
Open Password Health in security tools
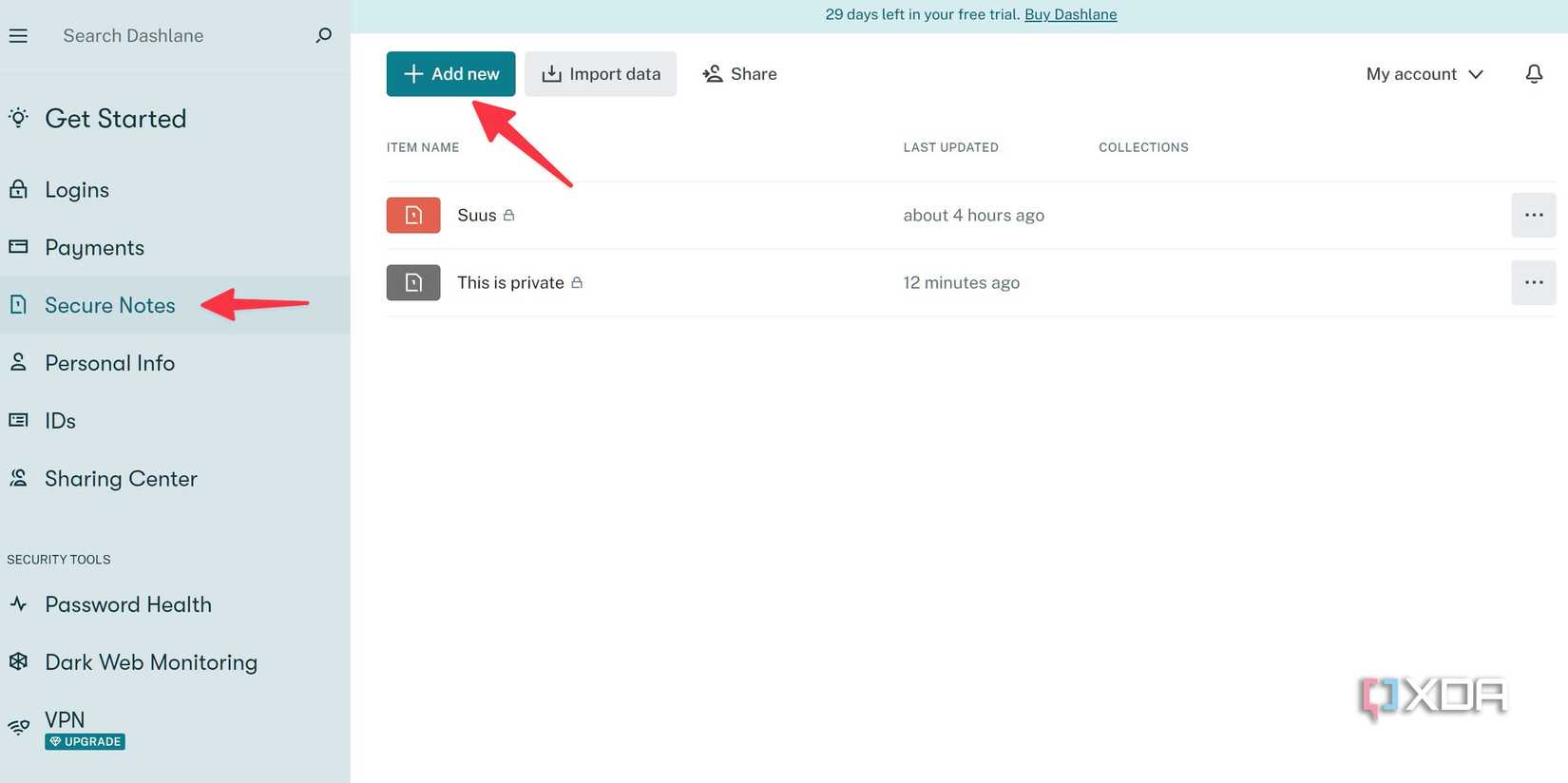[x=128, y=604]
